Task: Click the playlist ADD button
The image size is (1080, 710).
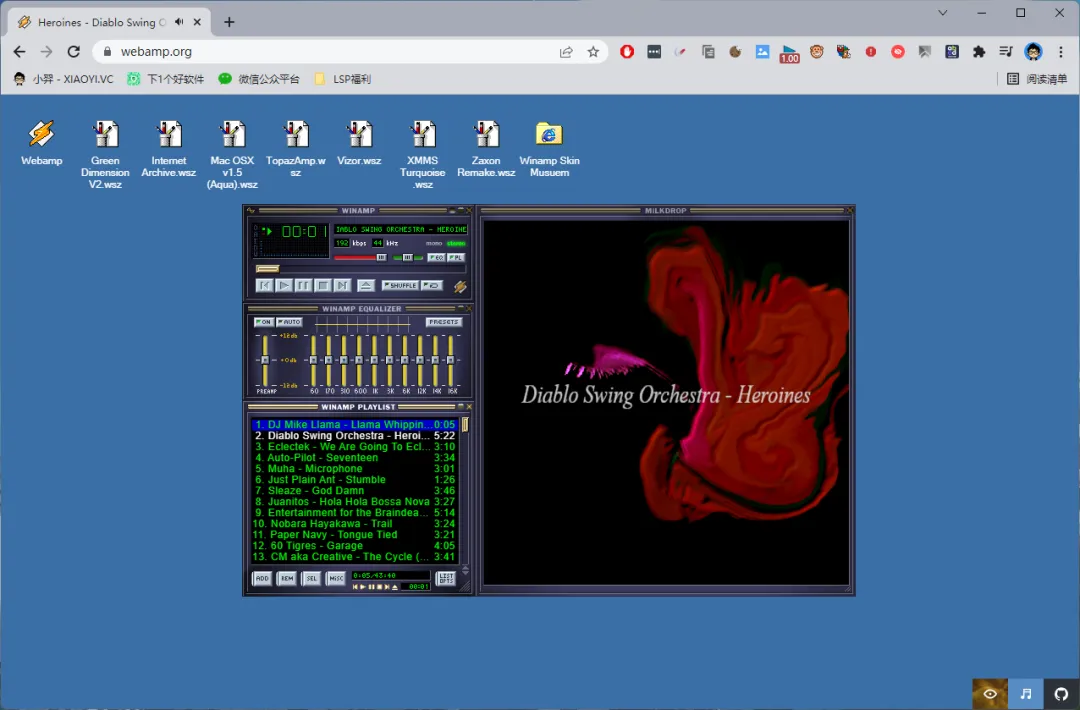Action: click(x=262, y=578)
